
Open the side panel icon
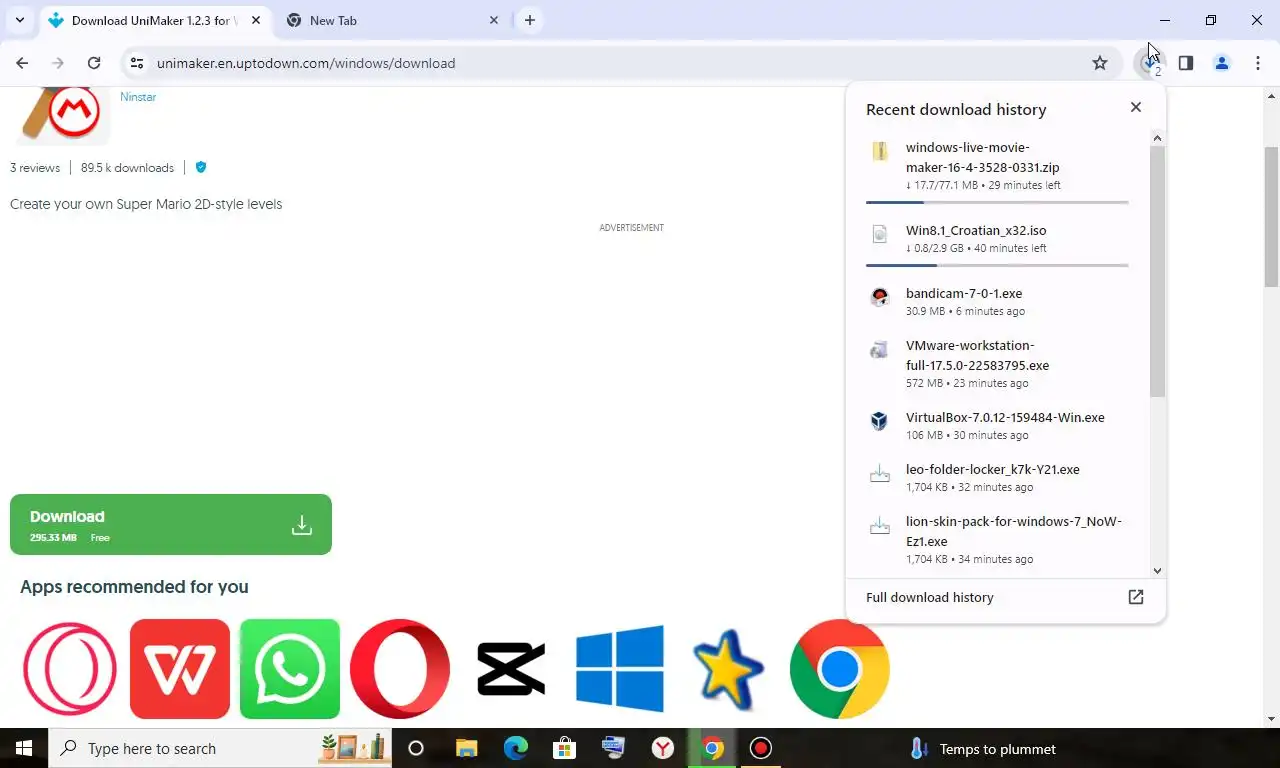tap(1186, 63)
